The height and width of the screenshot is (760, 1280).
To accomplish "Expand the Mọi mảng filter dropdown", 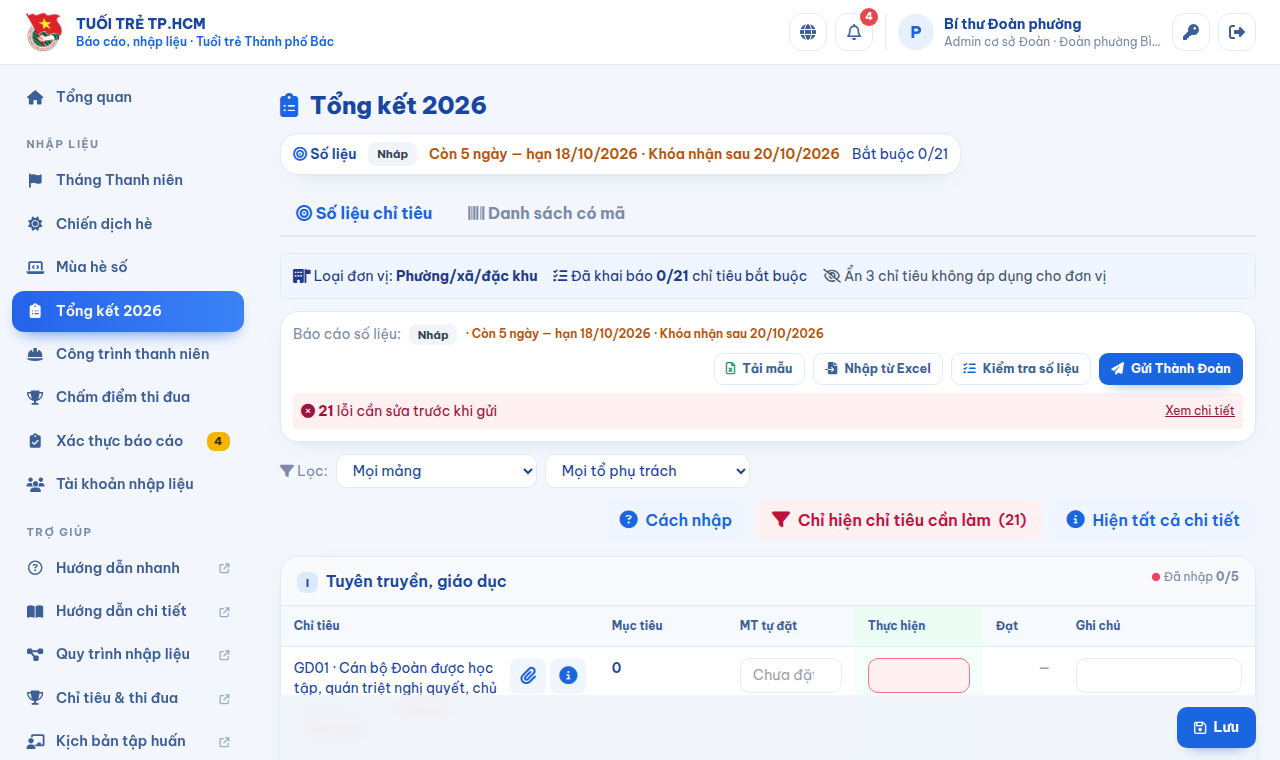I will 437,471.
